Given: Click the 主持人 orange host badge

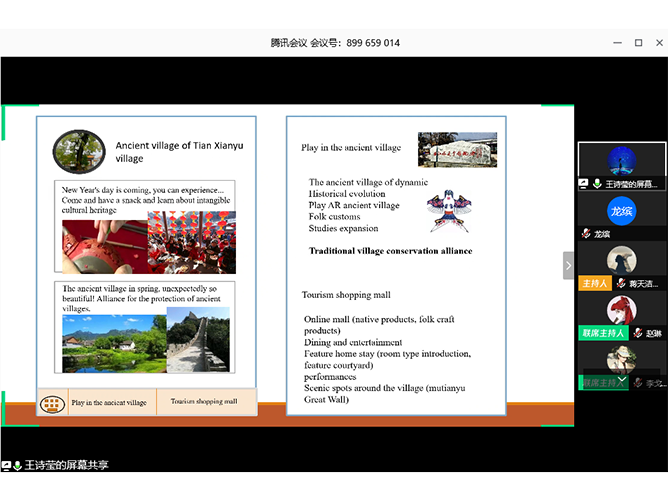Looking at the screenshot, I should coord(591,283).
